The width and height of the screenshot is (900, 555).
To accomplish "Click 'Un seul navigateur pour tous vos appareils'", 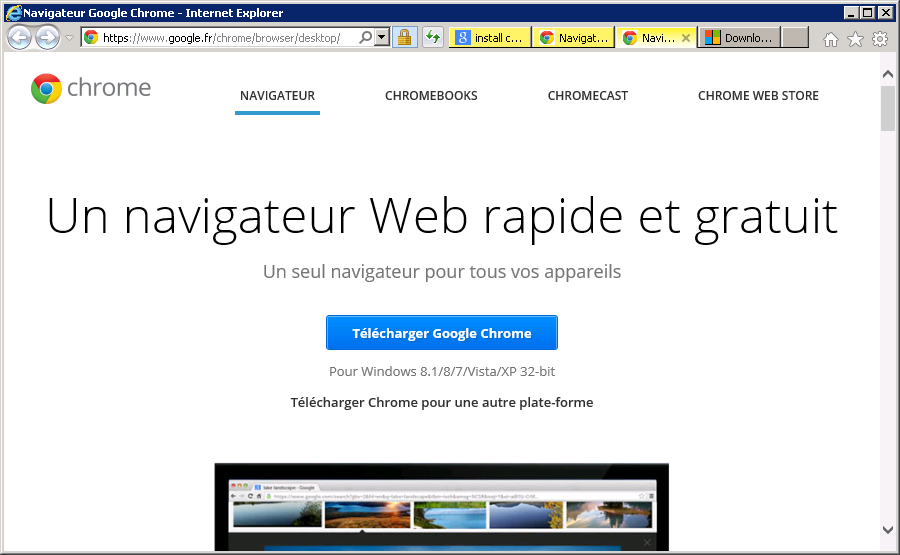I will pos(442,271).
